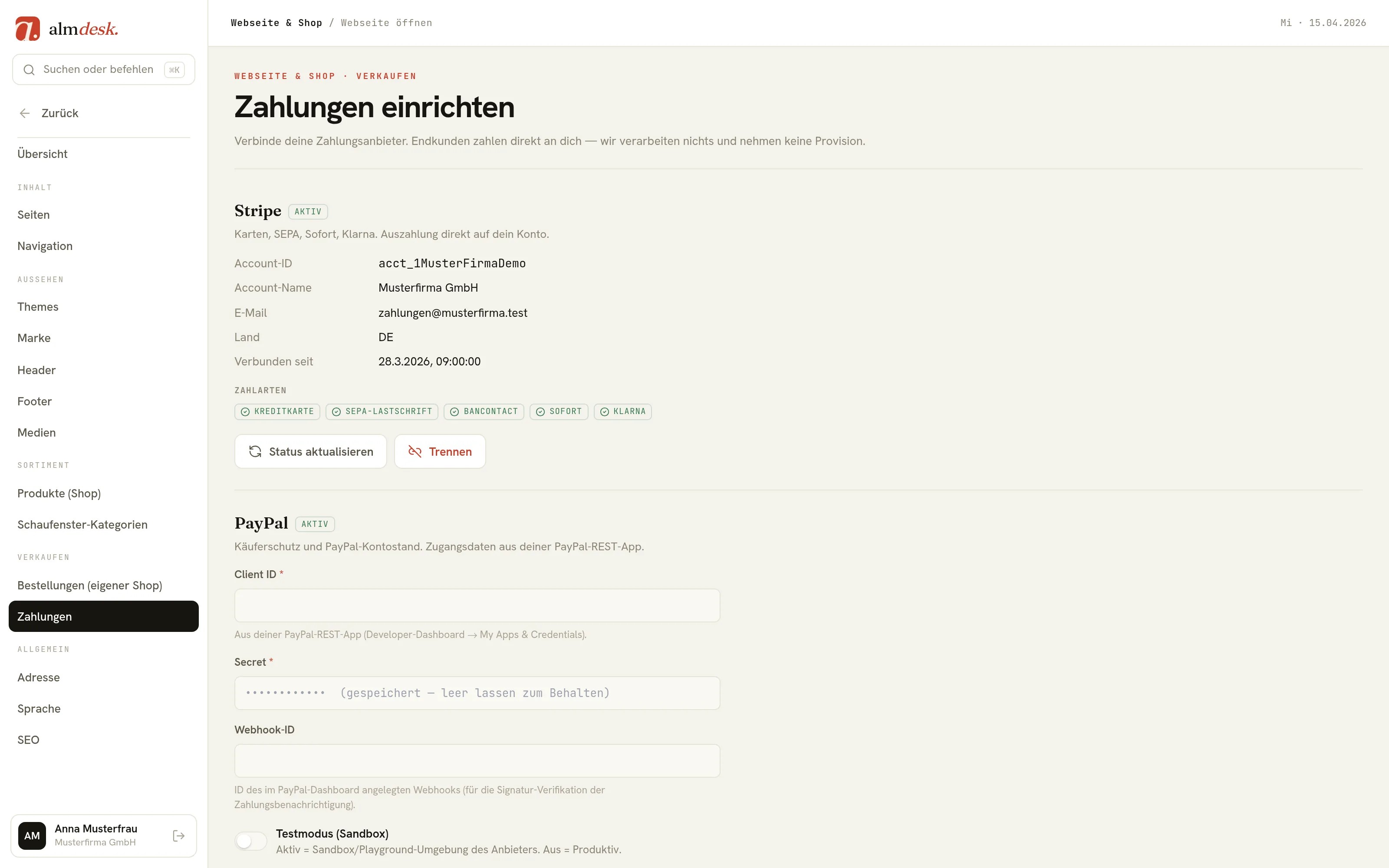
Task: Open Seiten in the sidebar
Action: [104, 215]
